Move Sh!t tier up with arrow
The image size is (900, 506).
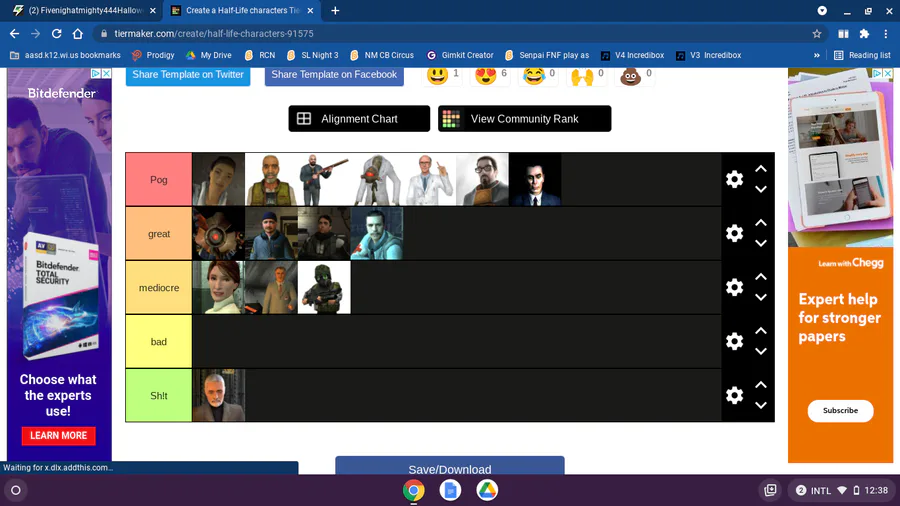761,384
